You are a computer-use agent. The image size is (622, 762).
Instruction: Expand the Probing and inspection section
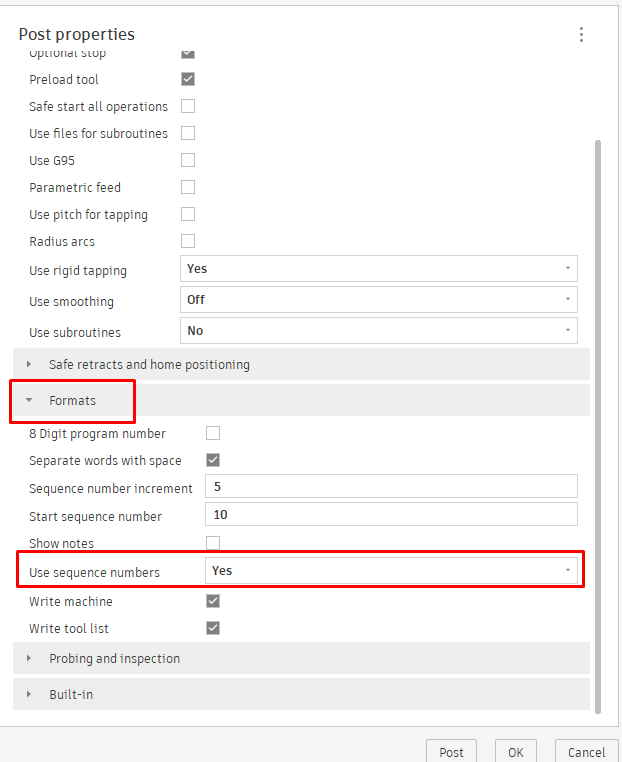pos(114,659)
